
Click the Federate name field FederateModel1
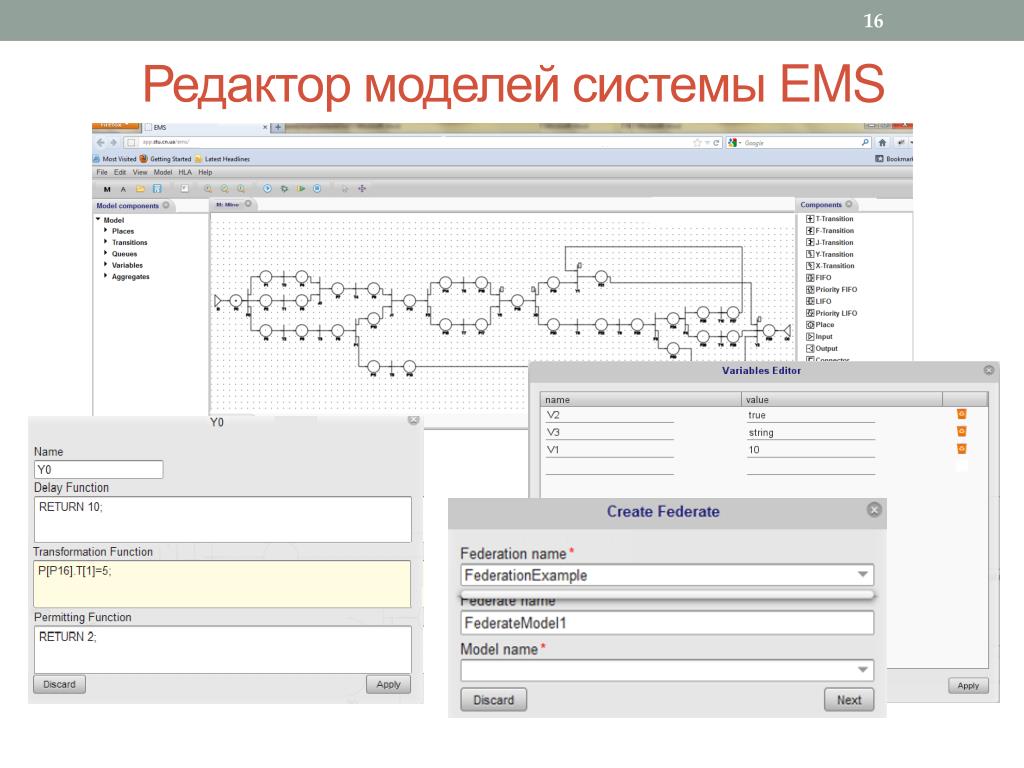pos(667,623)
